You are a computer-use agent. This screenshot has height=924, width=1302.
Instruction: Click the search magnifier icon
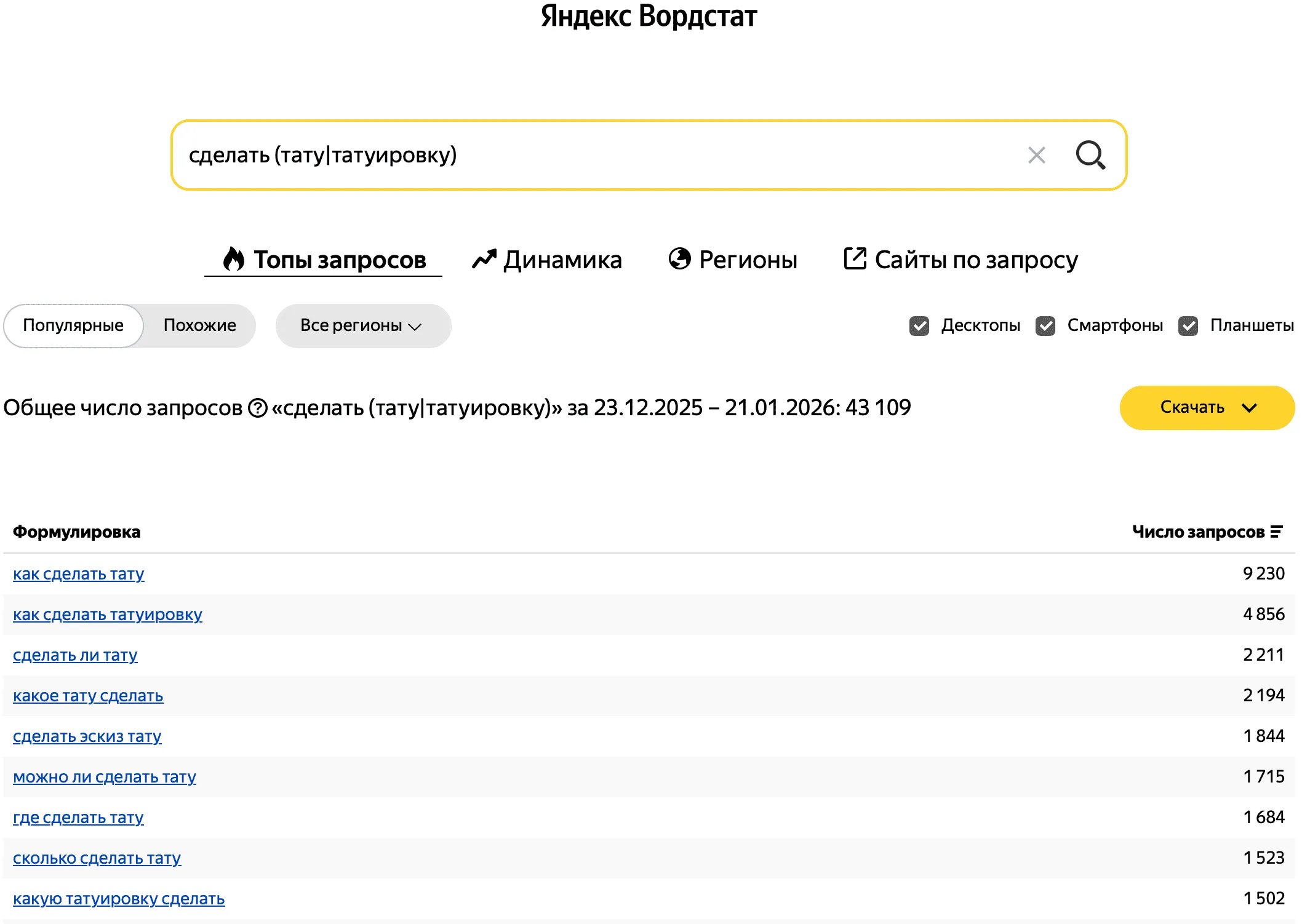1091,155
